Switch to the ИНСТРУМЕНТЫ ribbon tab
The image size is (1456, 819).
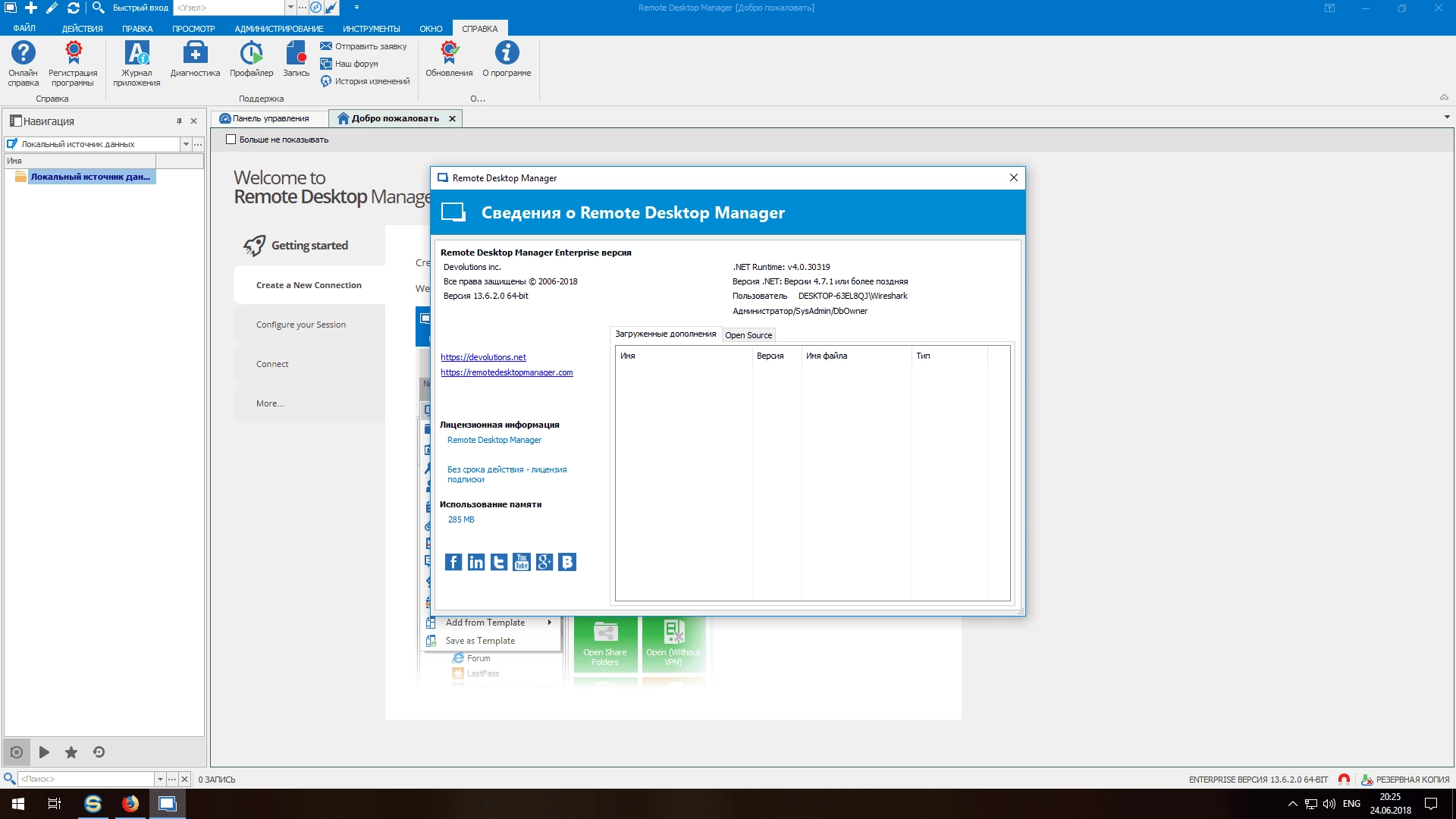pos(371,29)
